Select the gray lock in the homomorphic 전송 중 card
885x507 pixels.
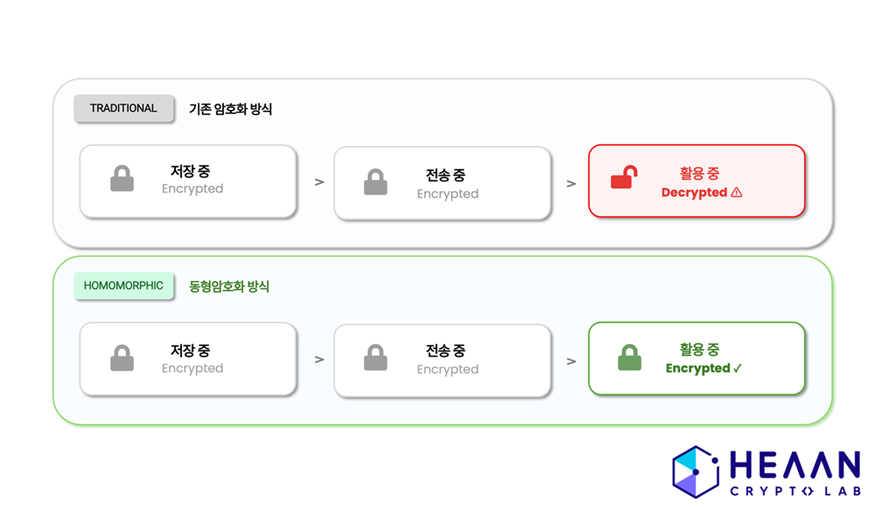[375, 358]
